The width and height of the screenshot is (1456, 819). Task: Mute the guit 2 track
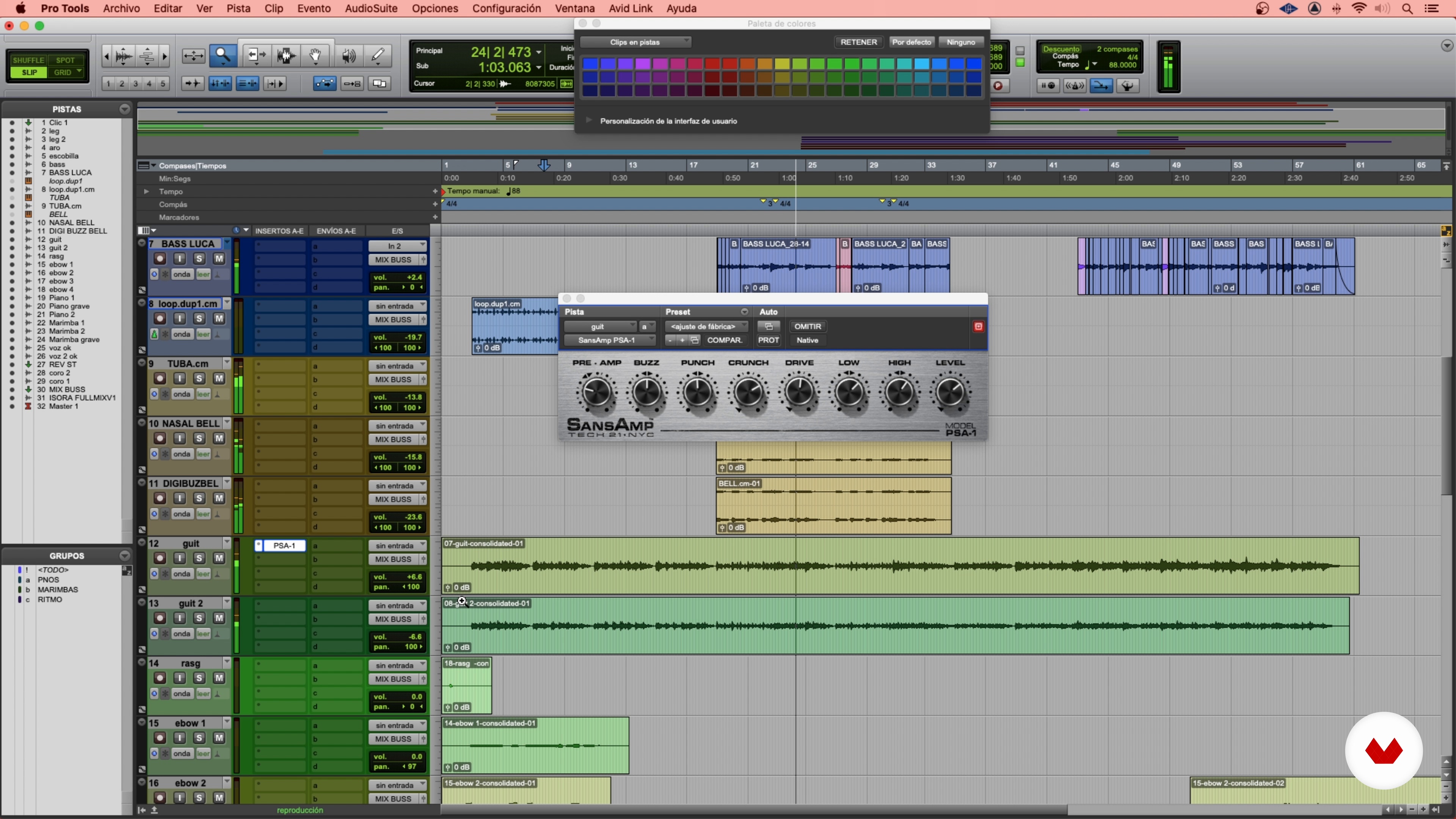(219, 618)
